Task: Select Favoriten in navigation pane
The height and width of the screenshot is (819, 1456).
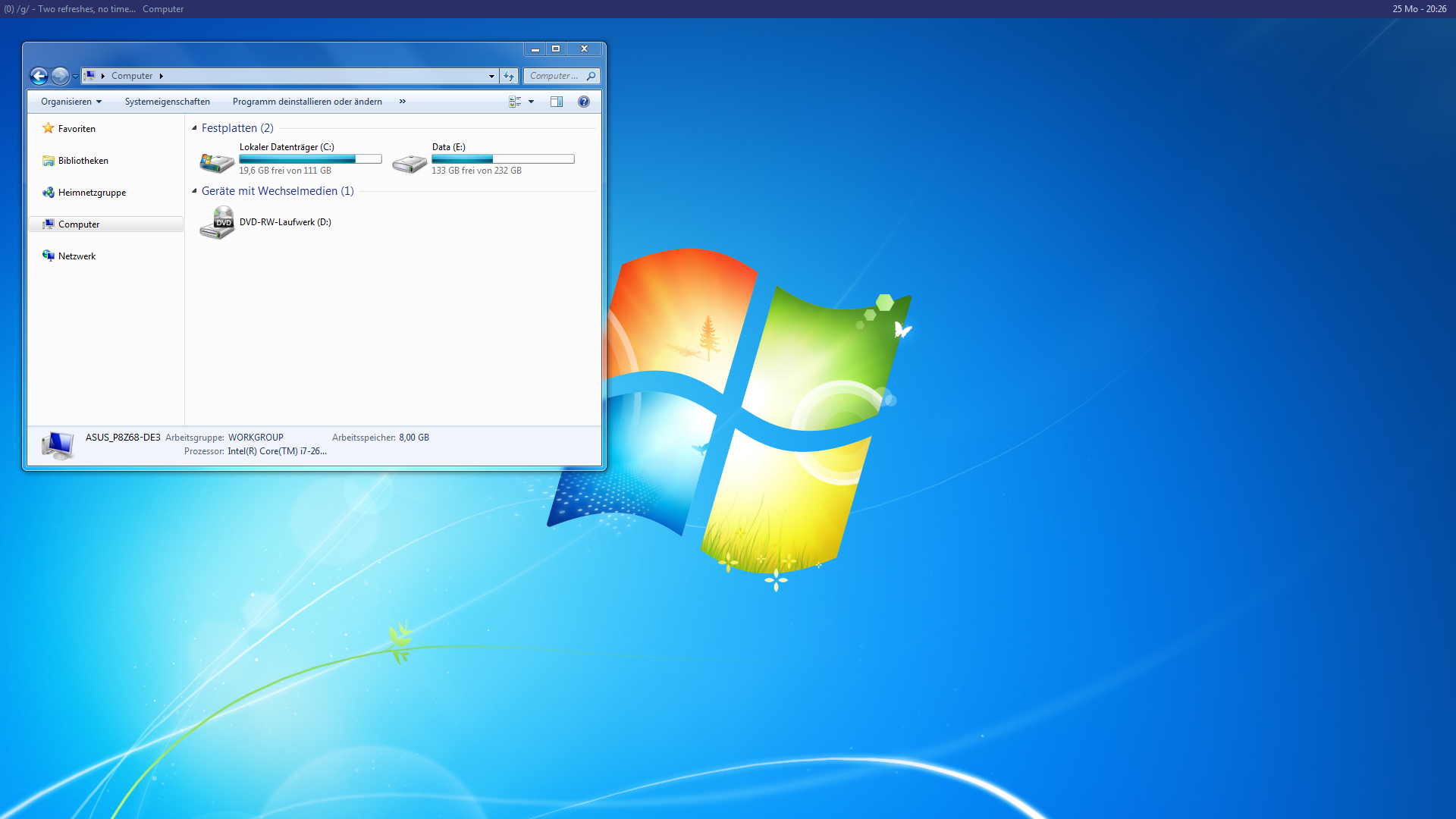Action: click(77, 129)
